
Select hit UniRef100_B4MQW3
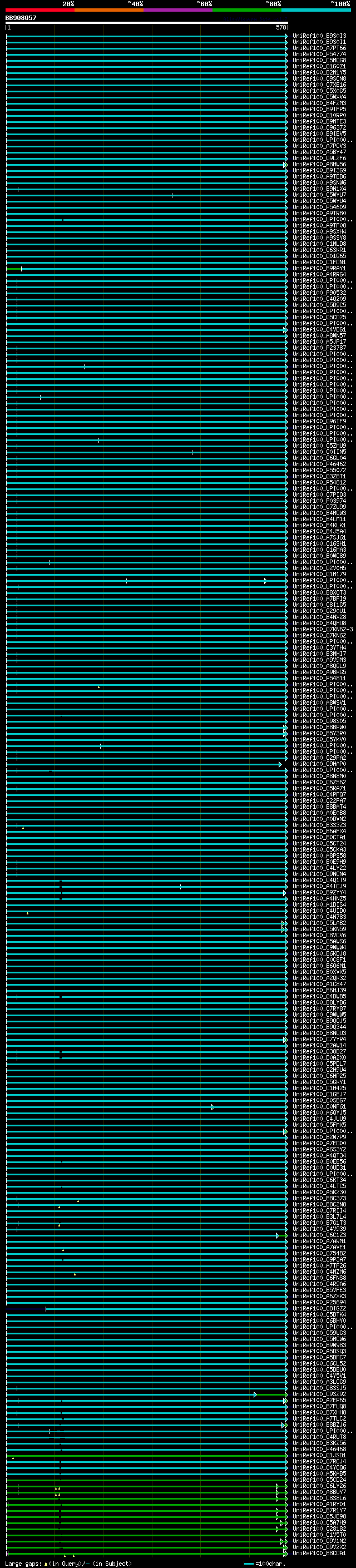pyautogui.click(x=319, y=513)
